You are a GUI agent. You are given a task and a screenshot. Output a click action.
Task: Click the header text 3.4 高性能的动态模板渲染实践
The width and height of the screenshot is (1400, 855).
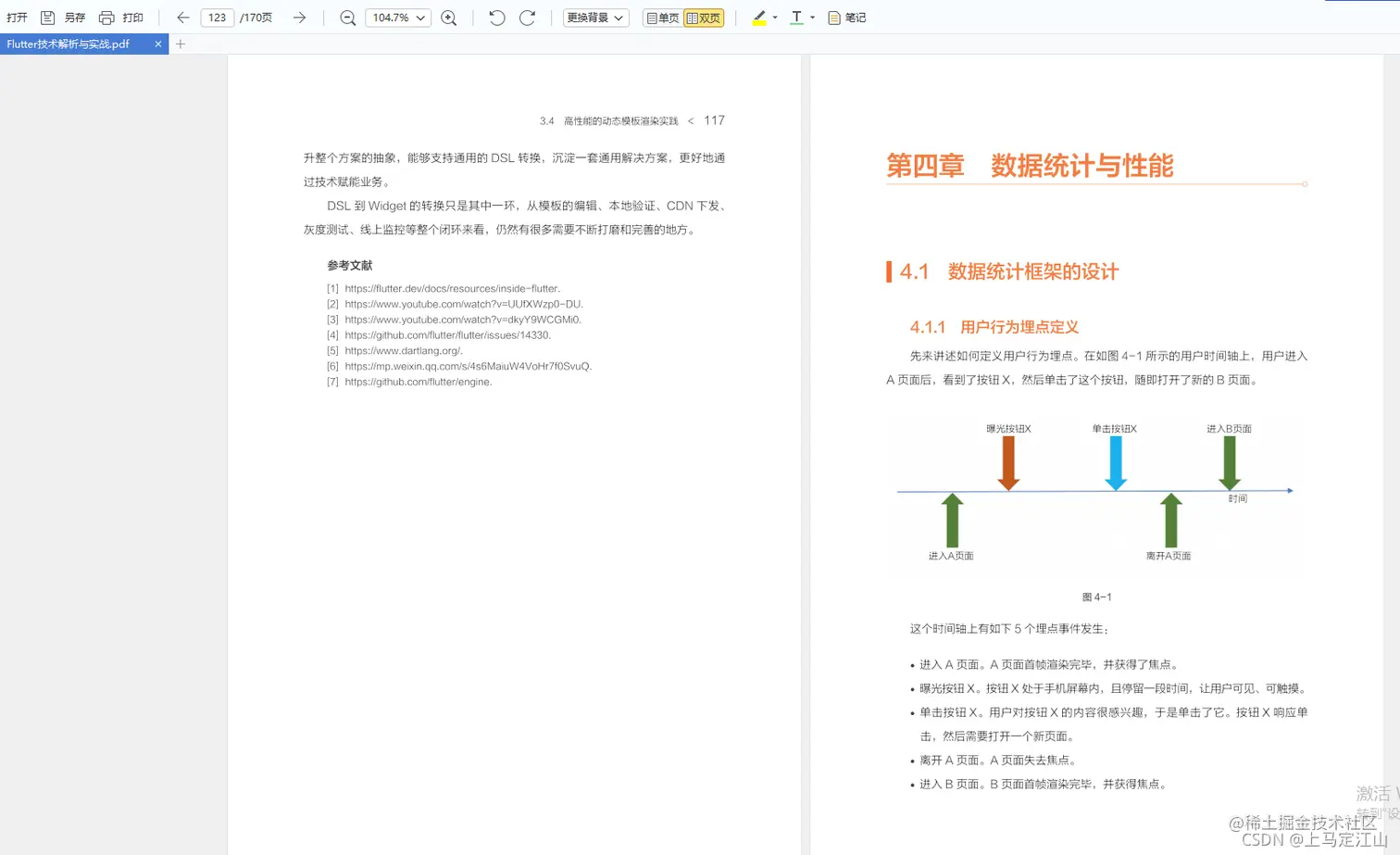pyautogui.click(x=609, y=121)
